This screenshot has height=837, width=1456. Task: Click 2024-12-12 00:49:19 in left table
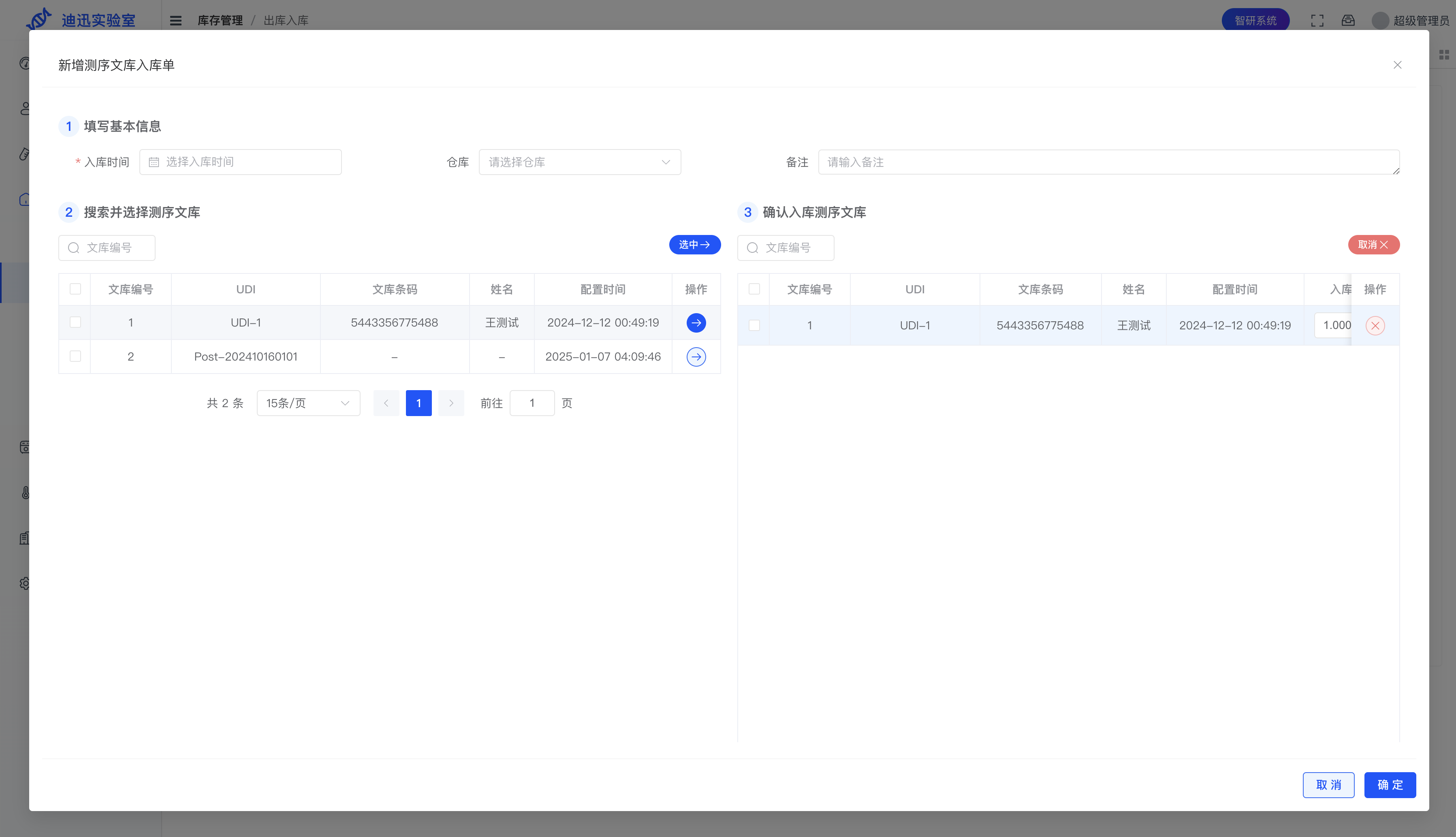point(602,322)
